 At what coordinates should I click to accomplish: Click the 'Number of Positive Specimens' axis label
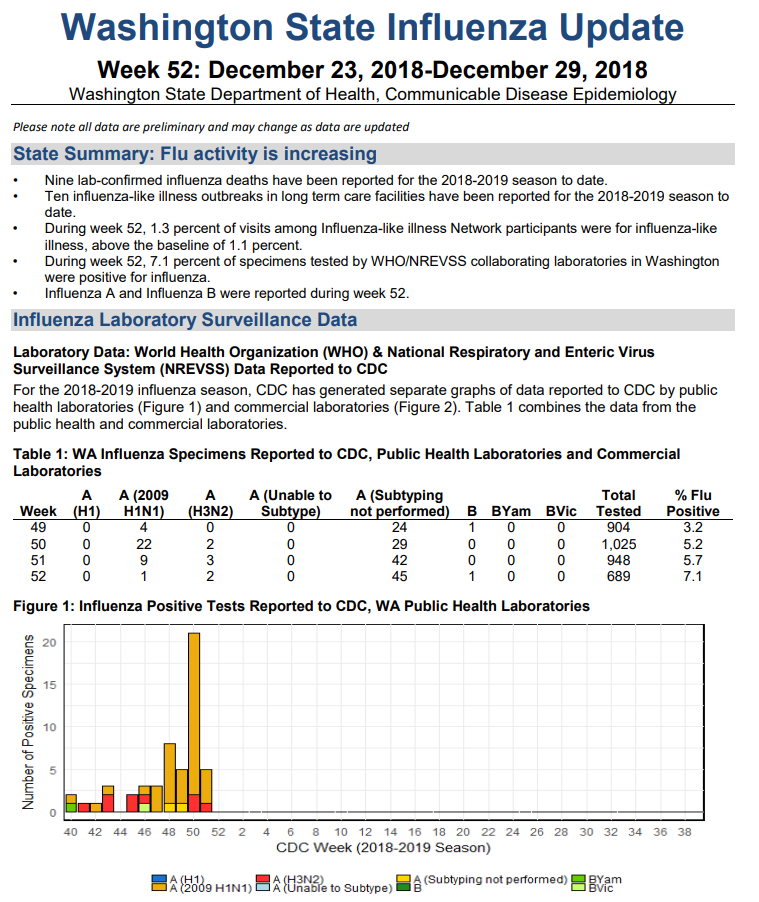click(x=29, y=720)
